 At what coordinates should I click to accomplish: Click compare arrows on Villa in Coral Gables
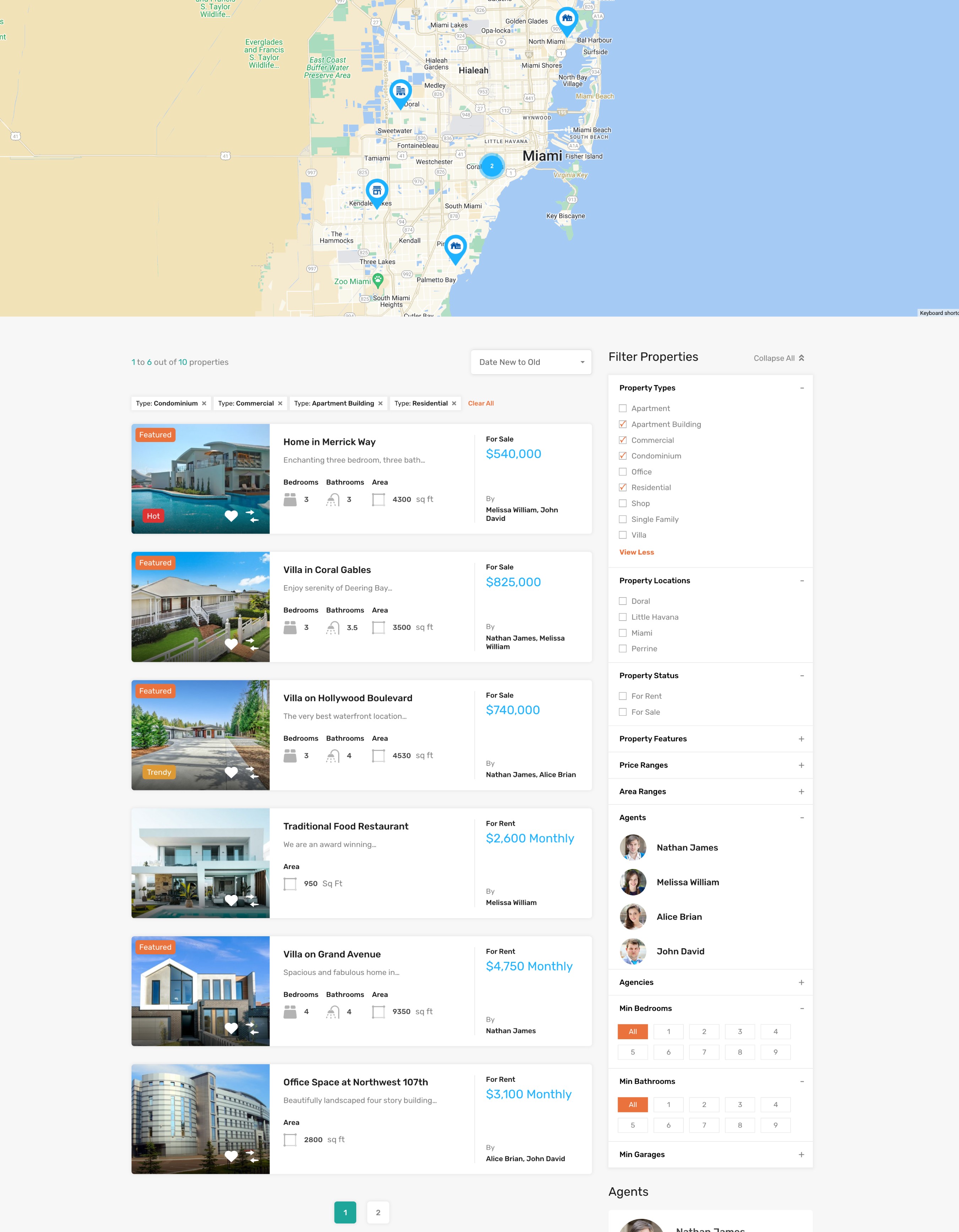252,644
